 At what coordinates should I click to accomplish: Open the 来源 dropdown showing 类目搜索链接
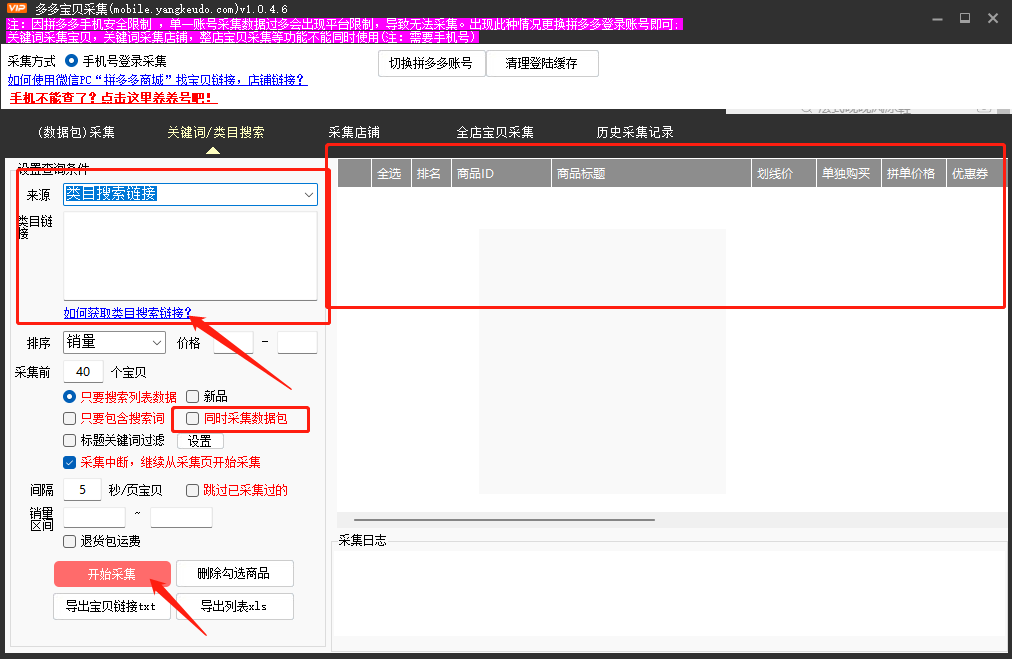190,194
